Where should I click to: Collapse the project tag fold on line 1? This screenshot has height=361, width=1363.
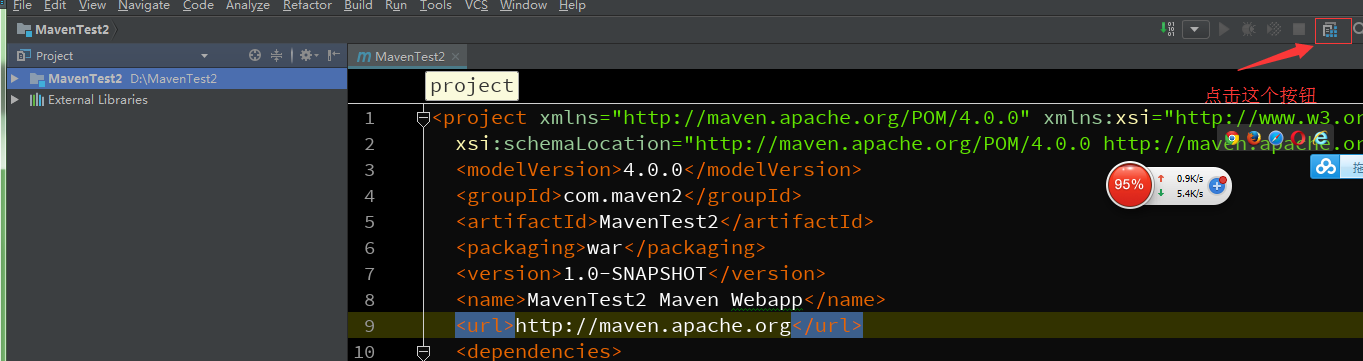(x=423, y=118)
